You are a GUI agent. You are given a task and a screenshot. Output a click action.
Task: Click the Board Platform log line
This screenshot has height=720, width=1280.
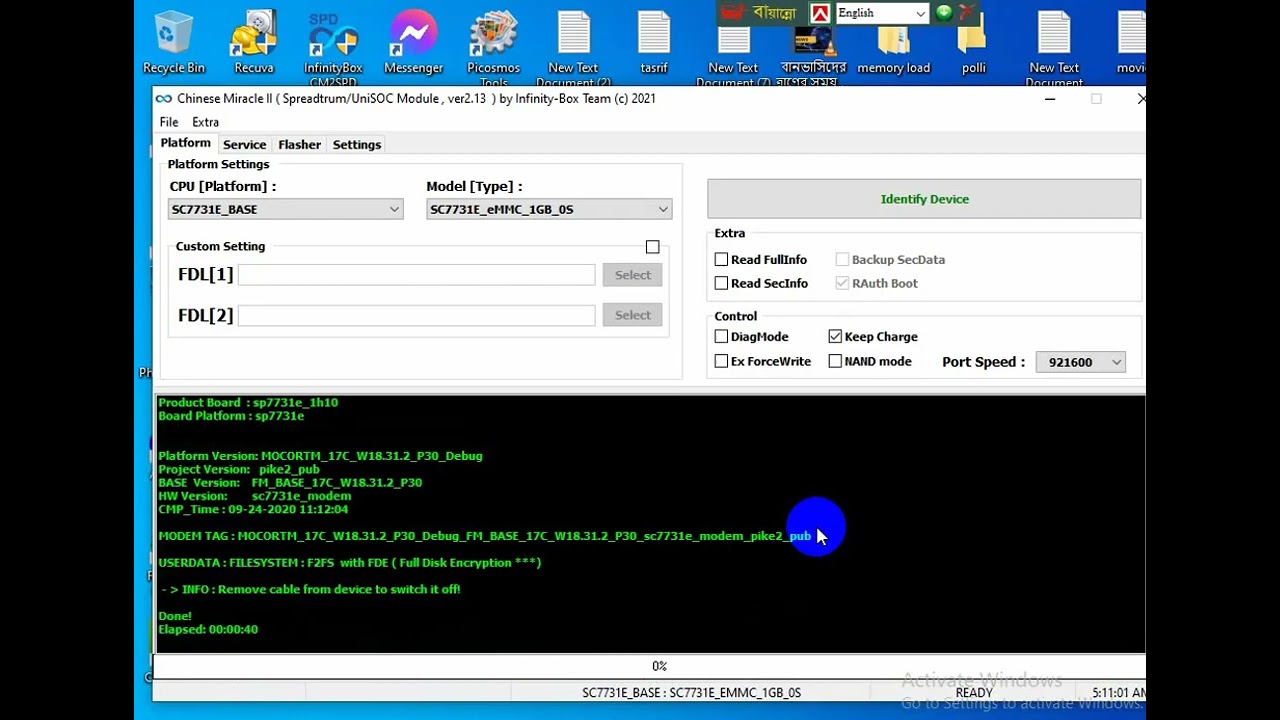point(231,416)
